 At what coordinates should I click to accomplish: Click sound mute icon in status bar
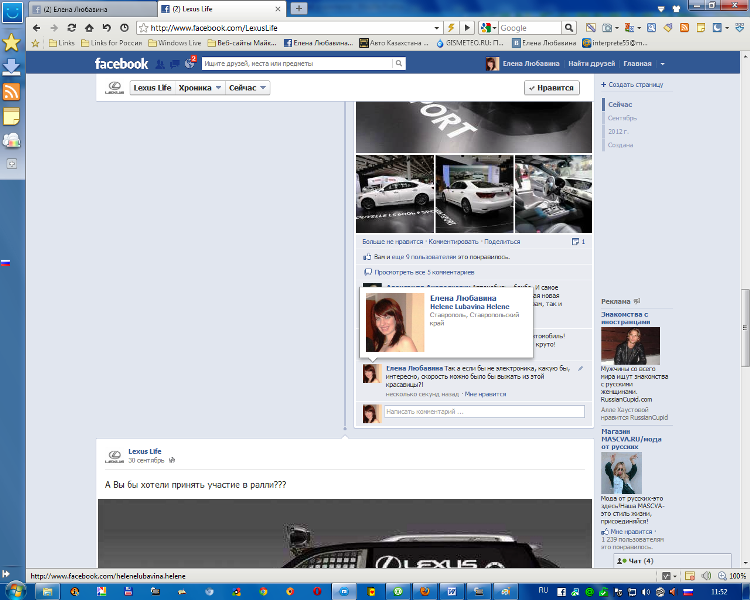[706, 576]
